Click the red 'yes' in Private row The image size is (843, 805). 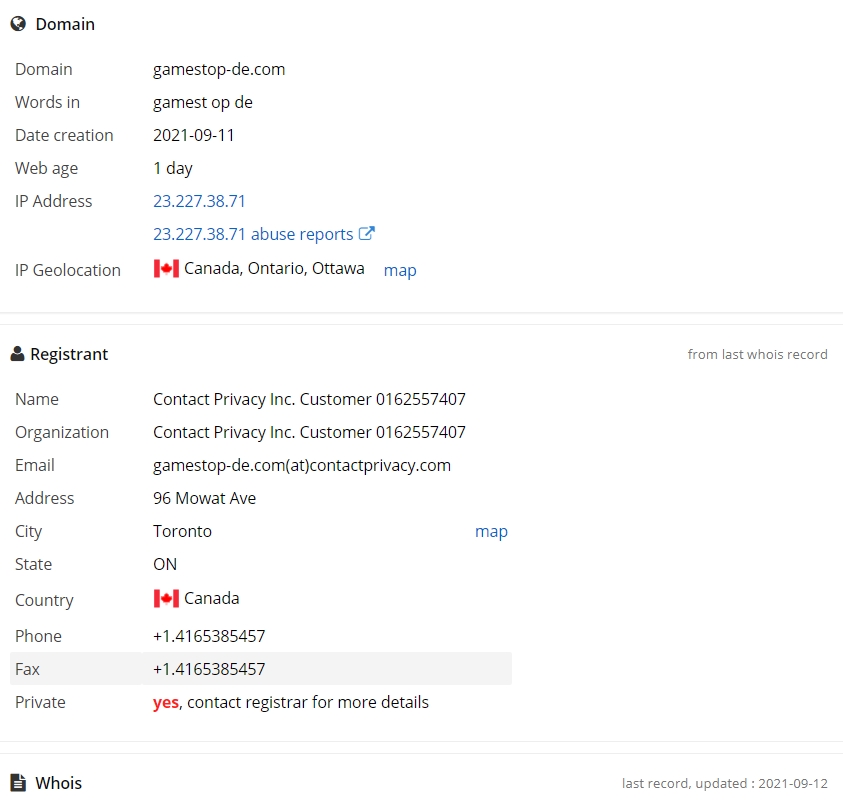(x=165, y=702)
